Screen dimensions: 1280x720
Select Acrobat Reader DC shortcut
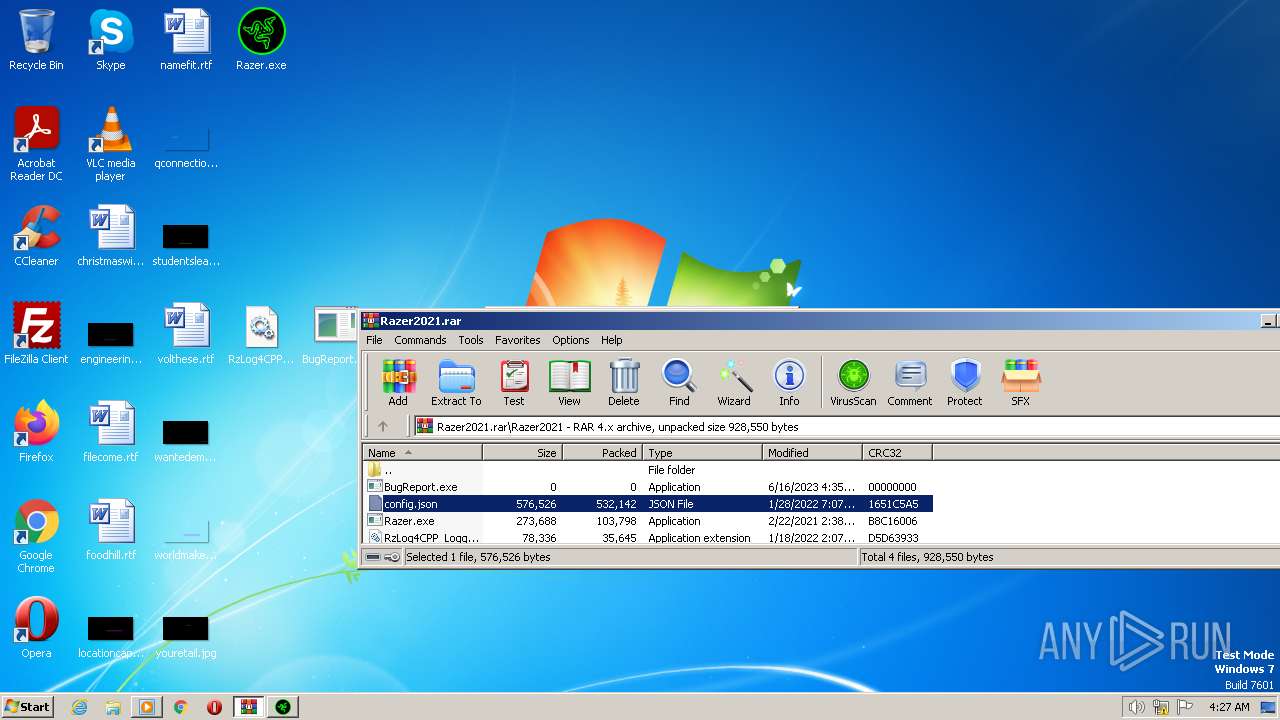36,144
